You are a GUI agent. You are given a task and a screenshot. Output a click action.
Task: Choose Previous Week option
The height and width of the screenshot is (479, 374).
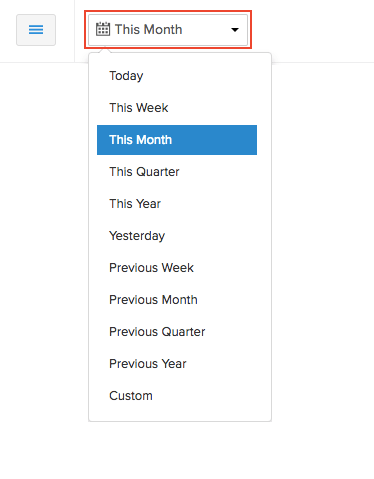(x=177, y=268)
